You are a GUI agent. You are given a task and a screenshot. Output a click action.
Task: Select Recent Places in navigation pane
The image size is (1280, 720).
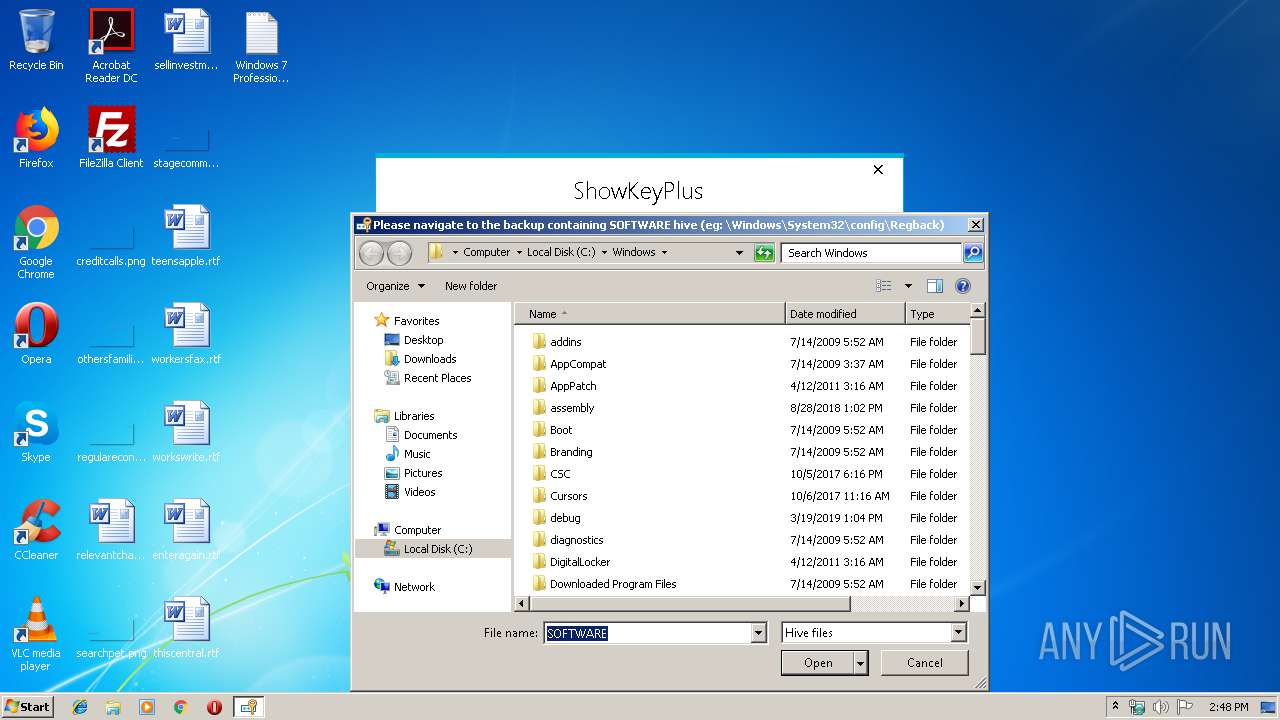coord(428,378)
